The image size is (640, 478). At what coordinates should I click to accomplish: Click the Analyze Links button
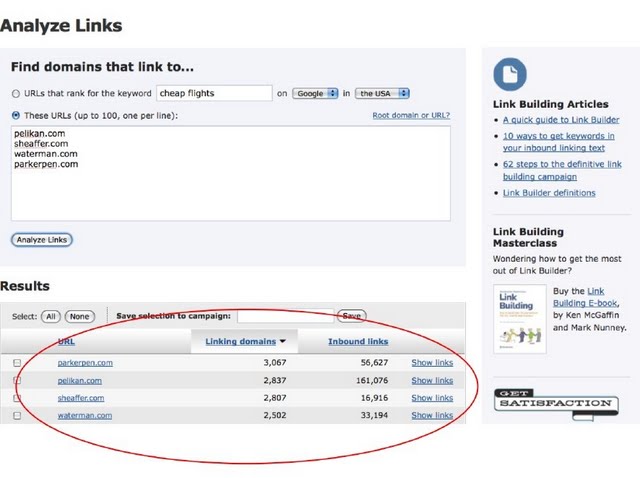[42, 240]
